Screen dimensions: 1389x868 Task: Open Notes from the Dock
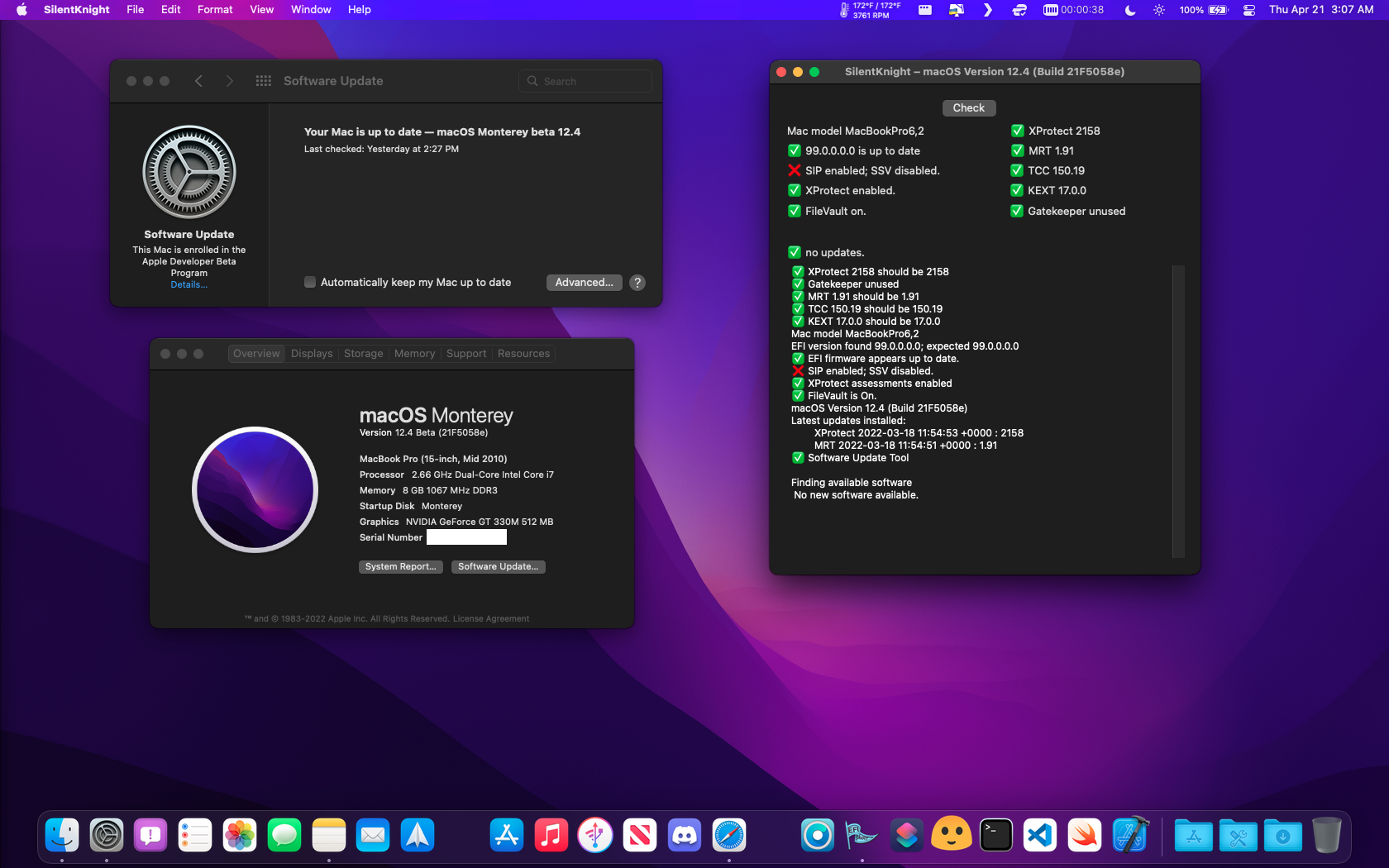[x=329, y=835]
